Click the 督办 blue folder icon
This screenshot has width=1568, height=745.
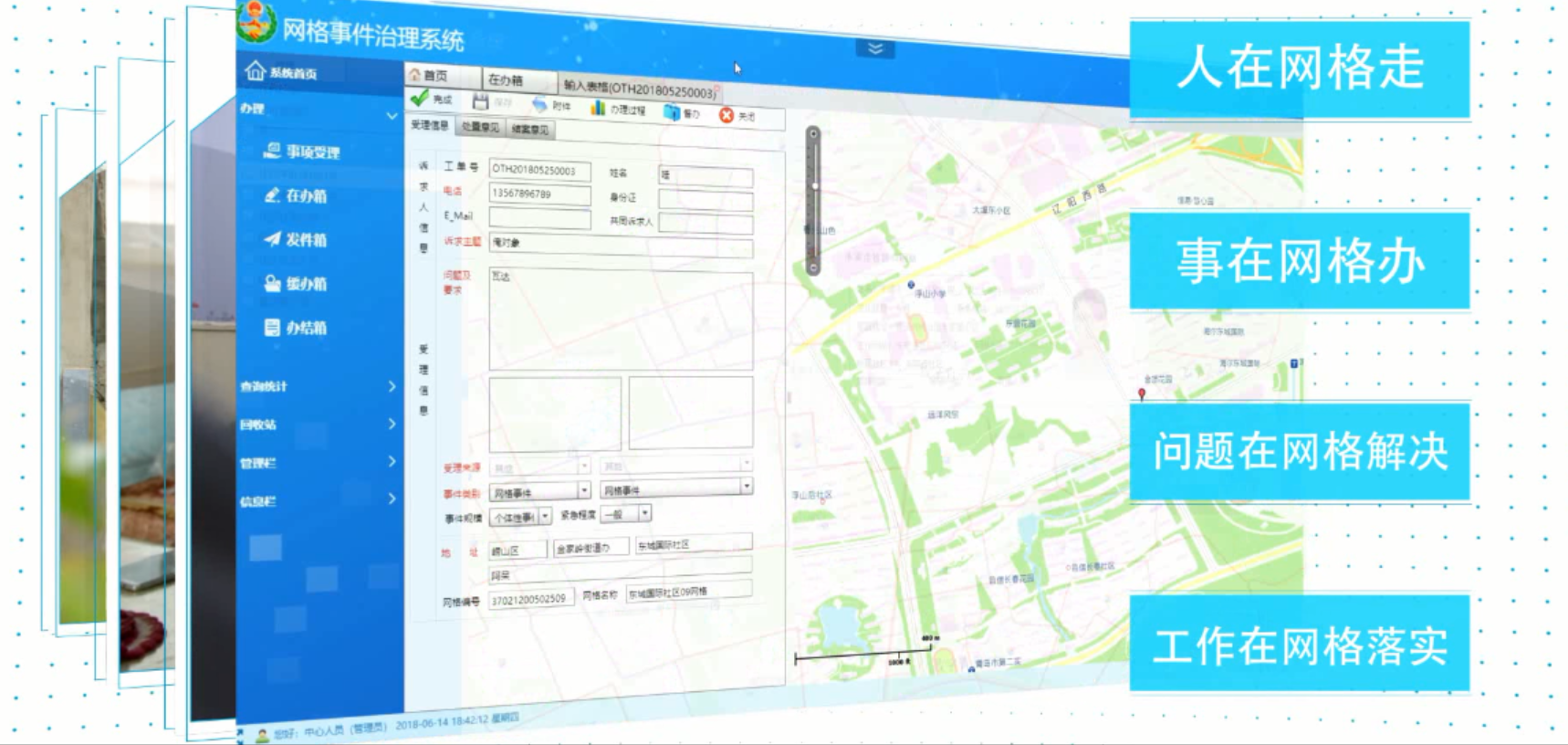point(672,112)
